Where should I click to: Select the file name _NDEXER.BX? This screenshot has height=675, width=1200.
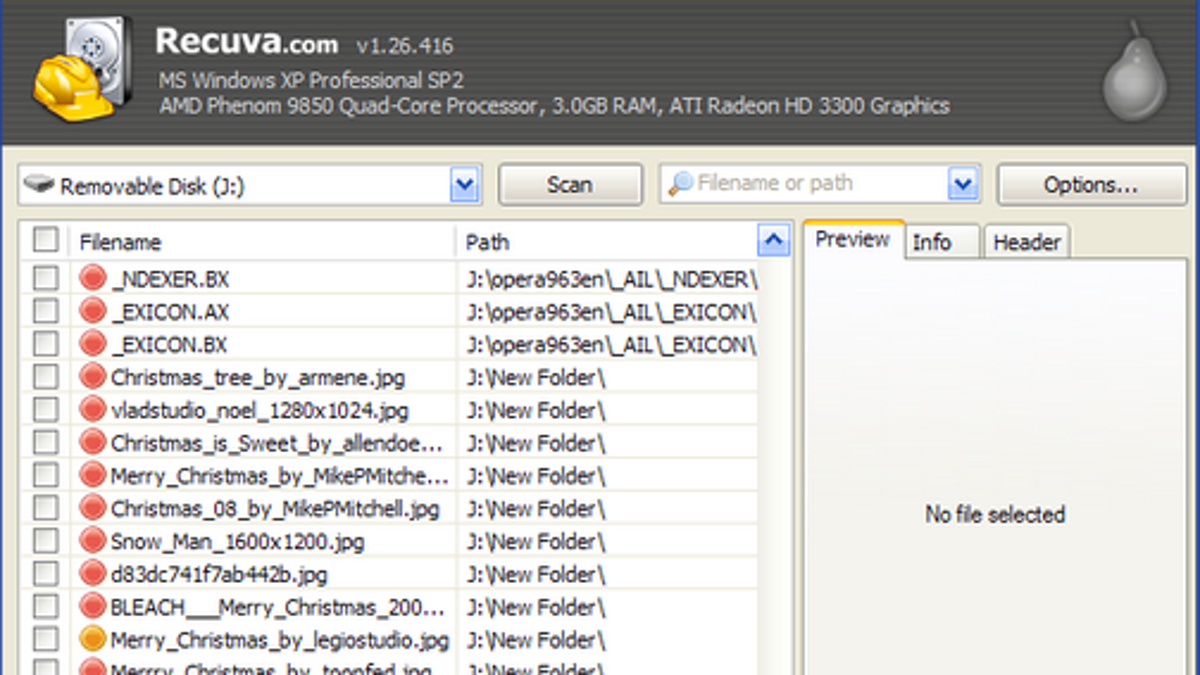(x=170, y=279)
